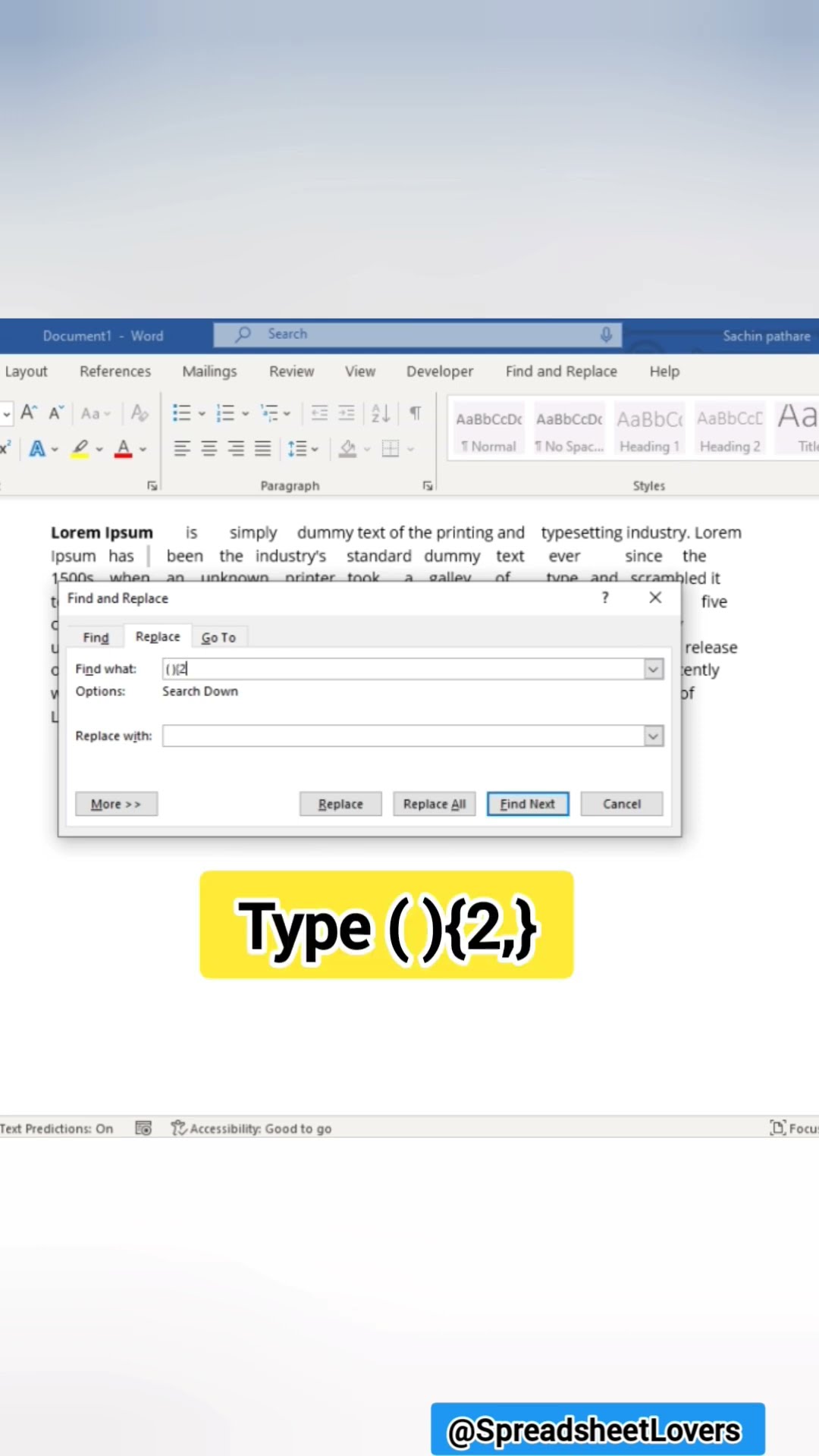
Task: Toggle Show/Hide paragraph marks
Action: [x=416, y=413]
